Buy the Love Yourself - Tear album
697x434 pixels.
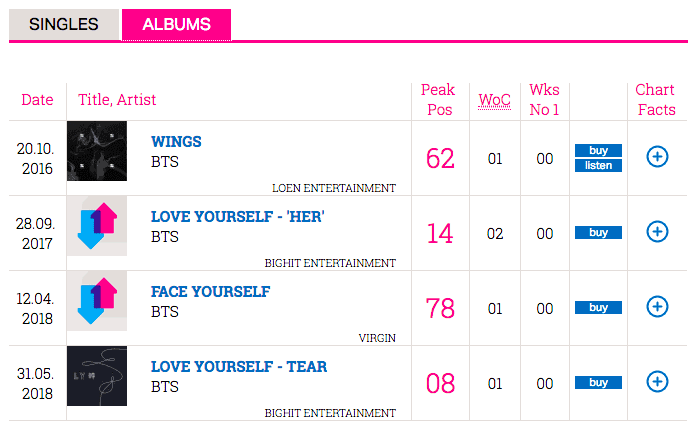[598, 382]
